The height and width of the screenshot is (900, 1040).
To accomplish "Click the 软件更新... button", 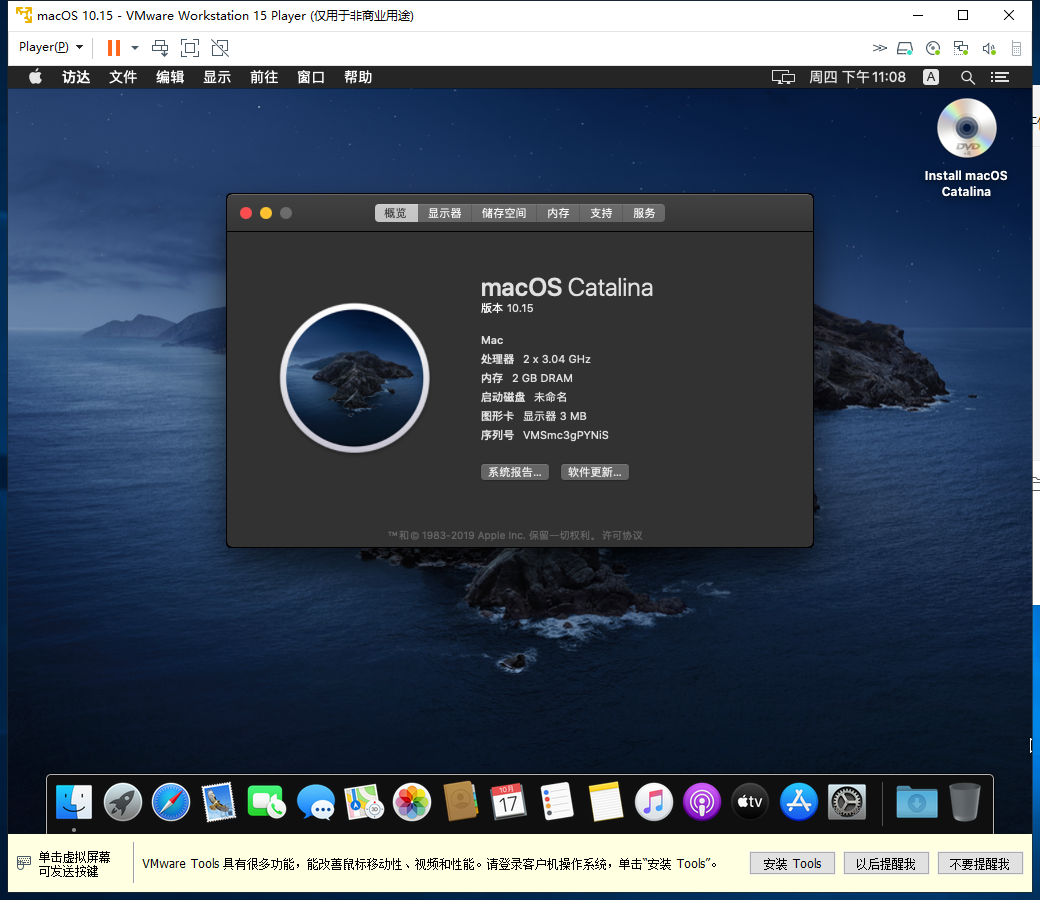I will tap(595, 472).
